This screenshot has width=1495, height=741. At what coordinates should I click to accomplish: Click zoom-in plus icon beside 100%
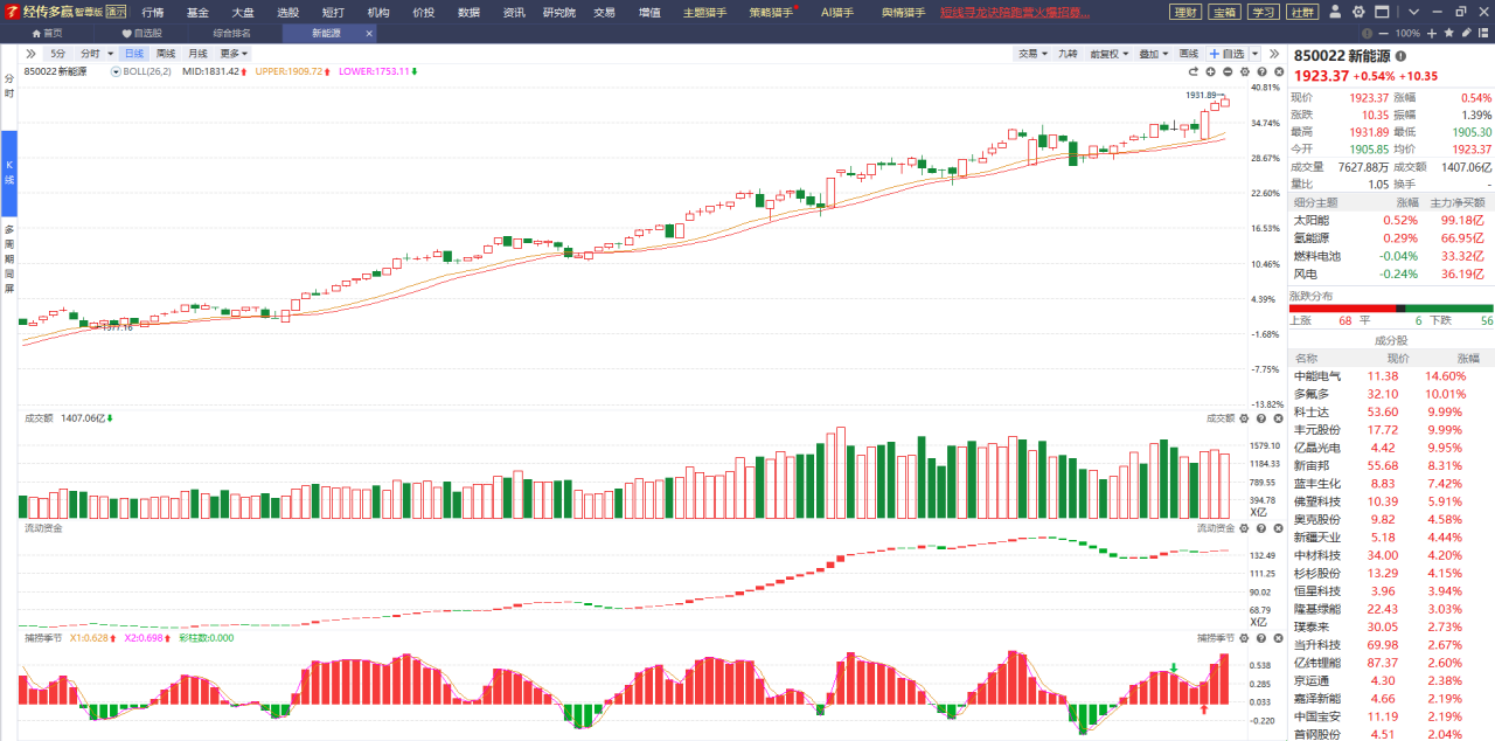pos(1432,33)
